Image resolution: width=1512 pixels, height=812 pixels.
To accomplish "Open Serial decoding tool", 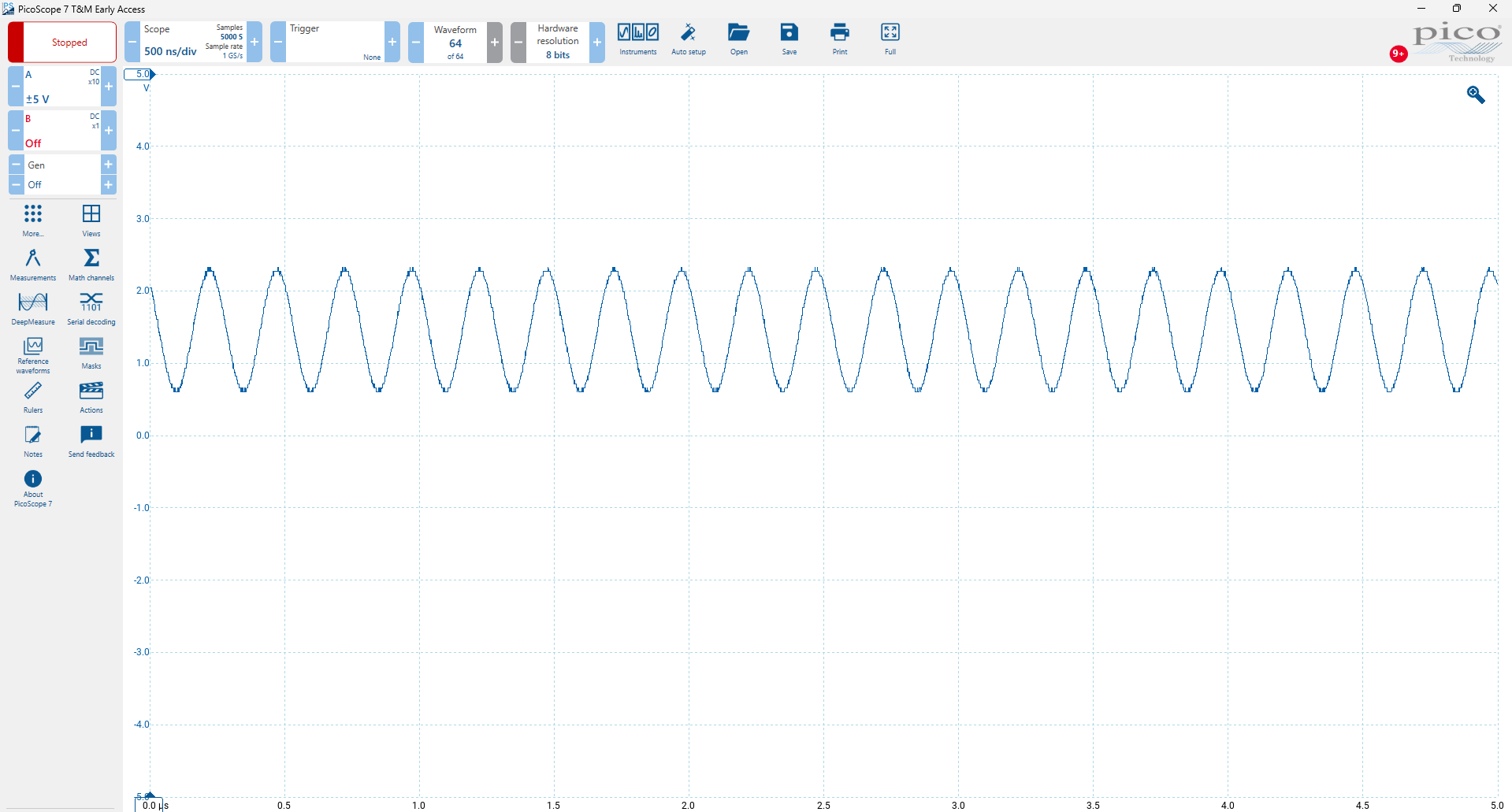I will pos(91,309).
